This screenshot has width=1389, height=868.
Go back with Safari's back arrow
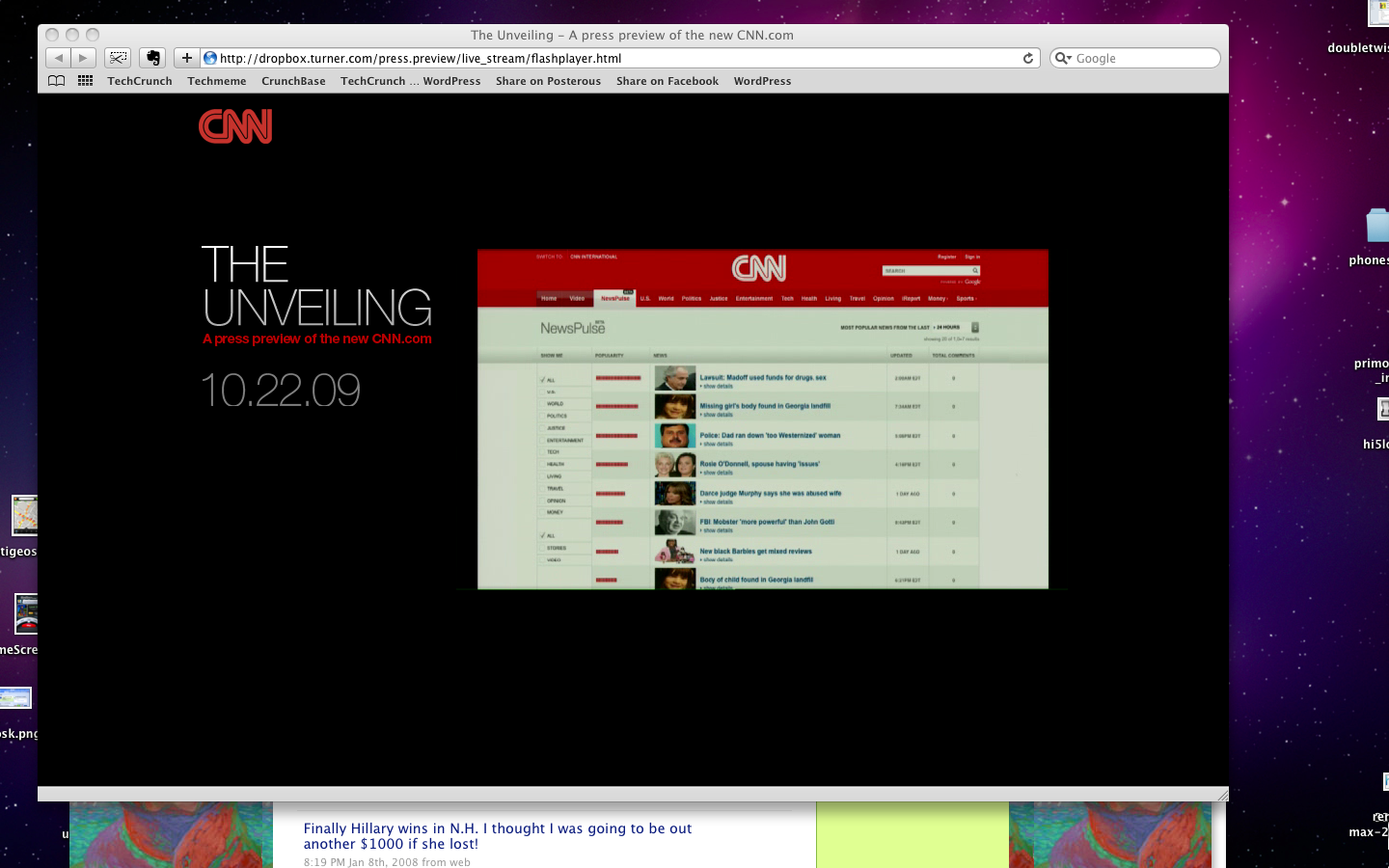coord(59,58)
